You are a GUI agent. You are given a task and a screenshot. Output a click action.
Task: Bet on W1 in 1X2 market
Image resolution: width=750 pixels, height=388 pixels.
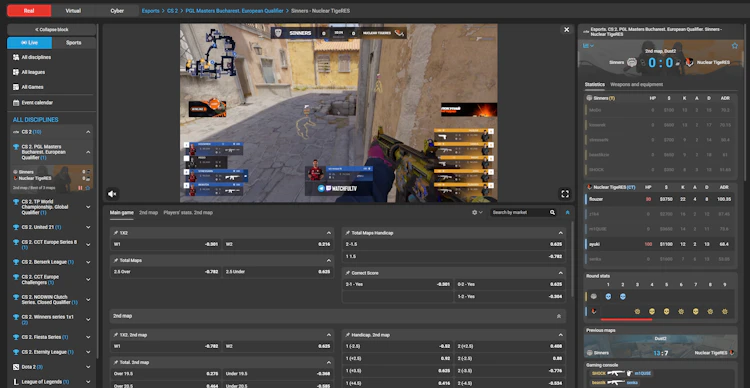[166, 244]
